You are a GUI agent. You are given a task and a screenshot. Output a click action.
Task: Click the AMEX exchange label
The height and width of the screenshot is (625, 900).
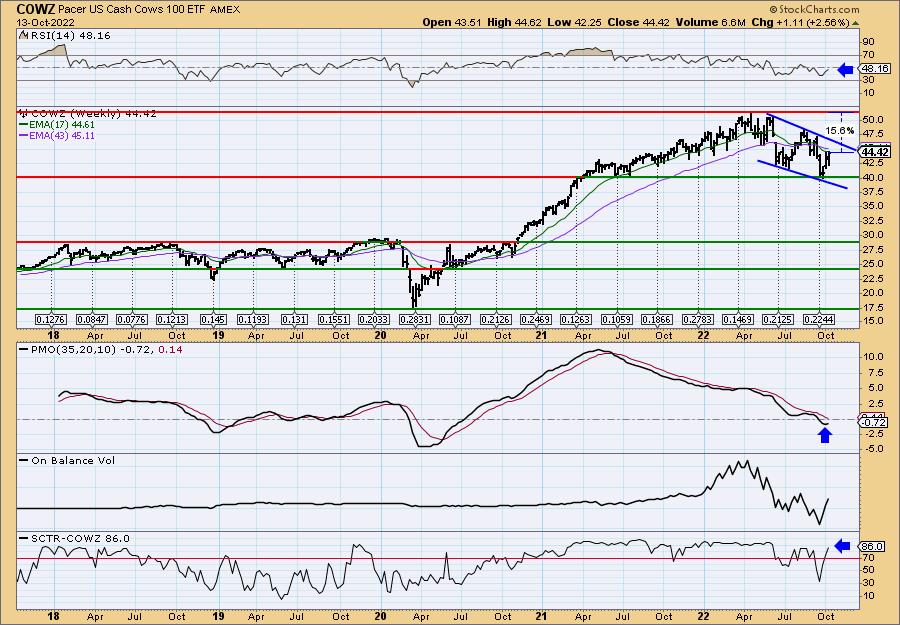[225, 10]
